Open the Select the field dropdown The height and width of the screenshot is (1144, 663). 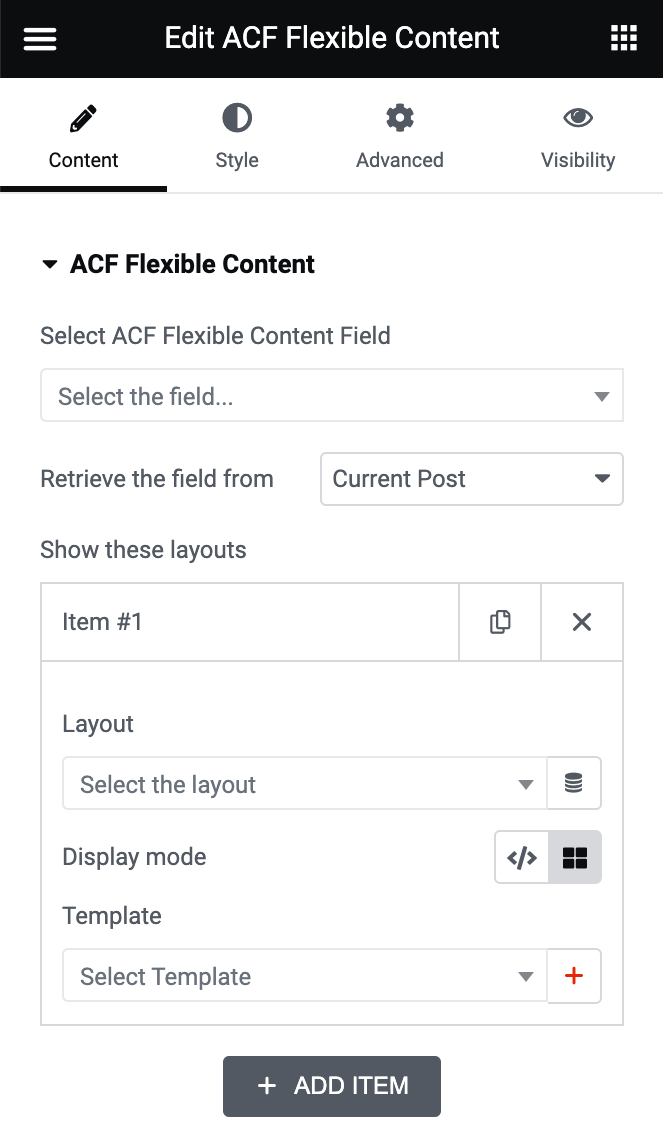point(332,395)
